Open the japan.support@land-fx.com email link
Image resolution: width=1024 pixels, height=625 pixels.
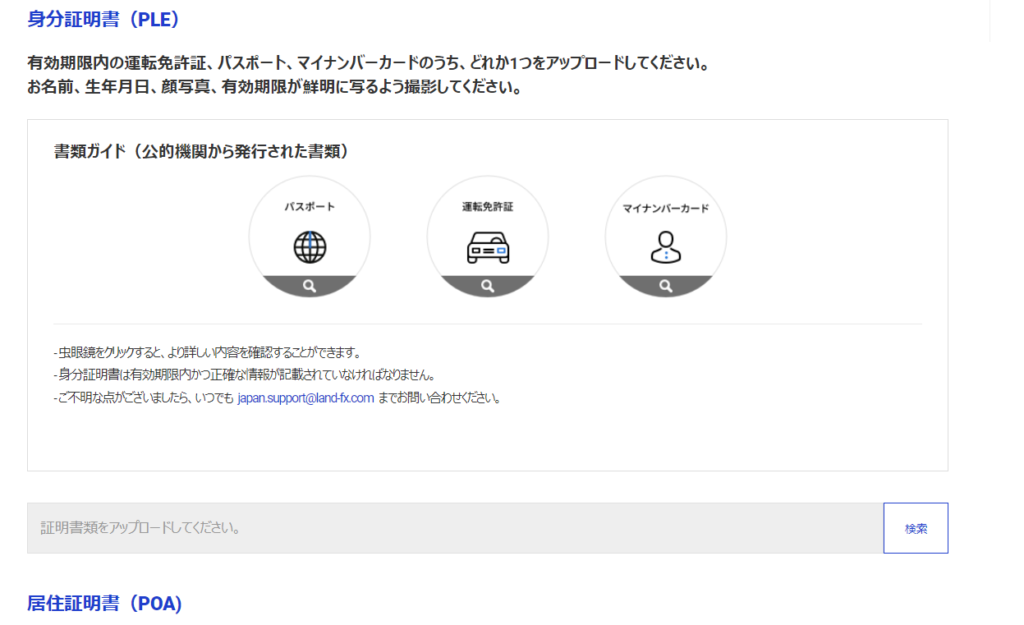(306, 398)
